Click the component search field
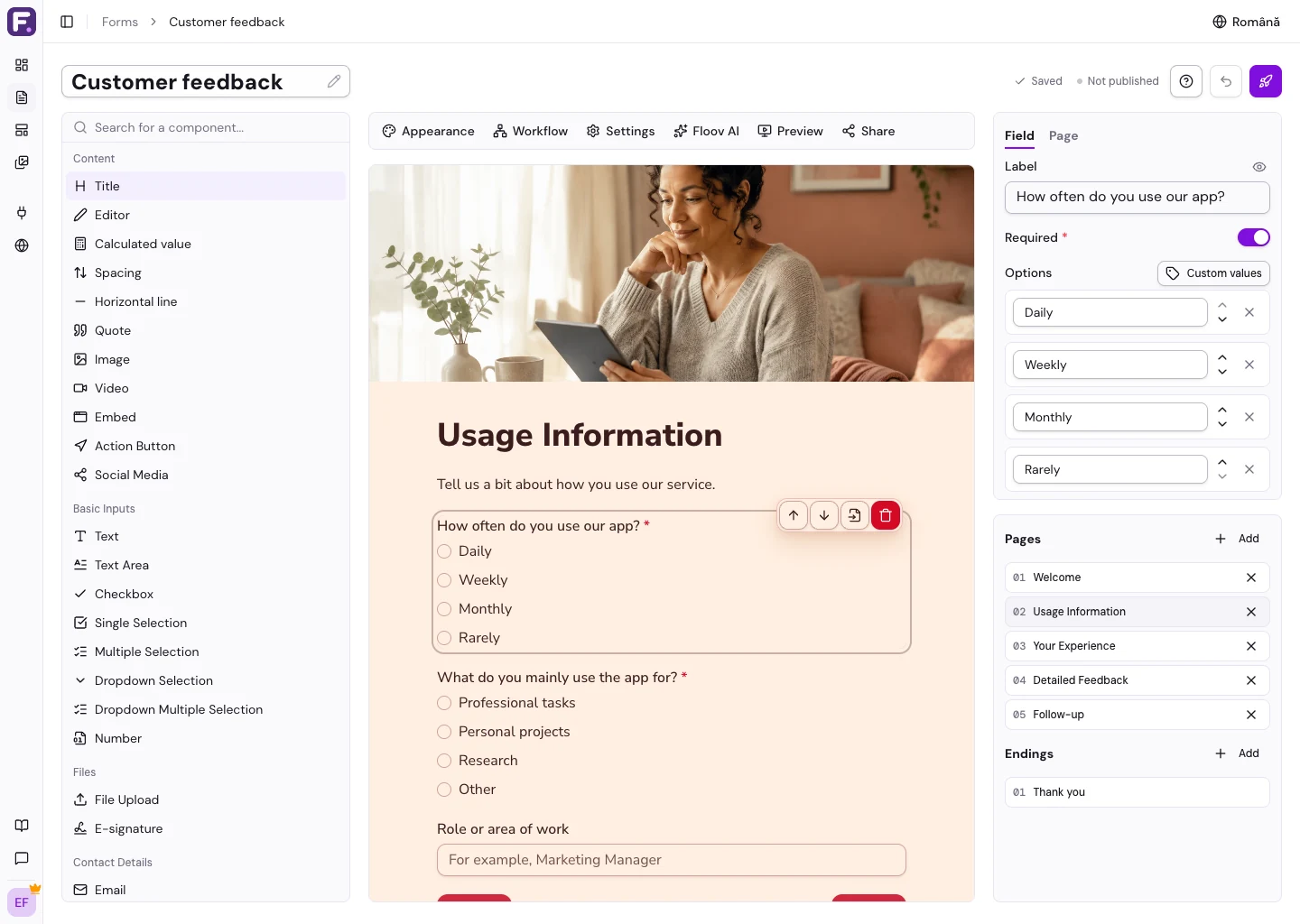The width and height of the screenshot is (1300, 924). [206, 127]
